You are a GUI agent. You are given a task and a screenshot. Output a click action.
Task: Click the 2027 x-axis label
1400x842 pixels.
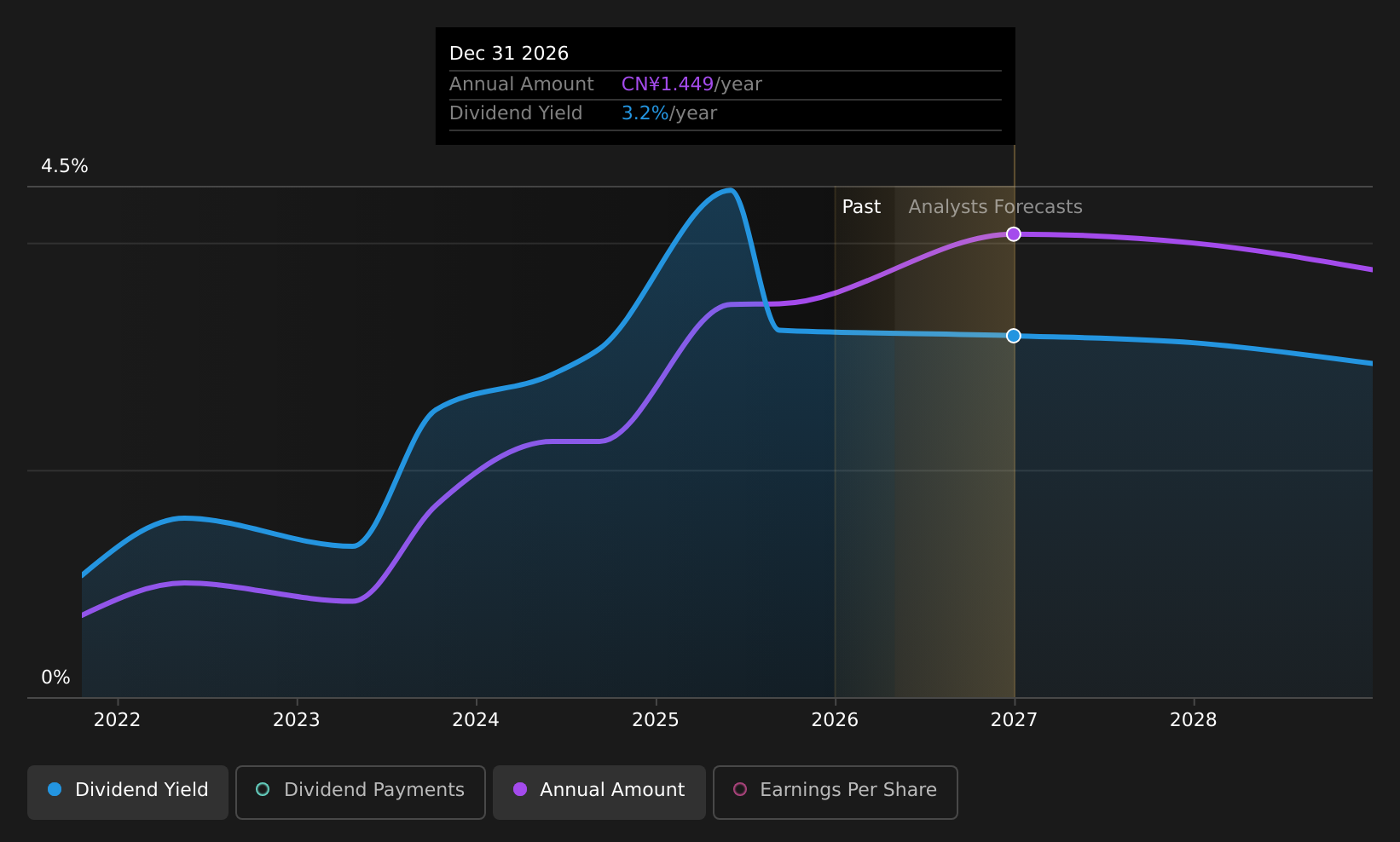coord(1015,720)
